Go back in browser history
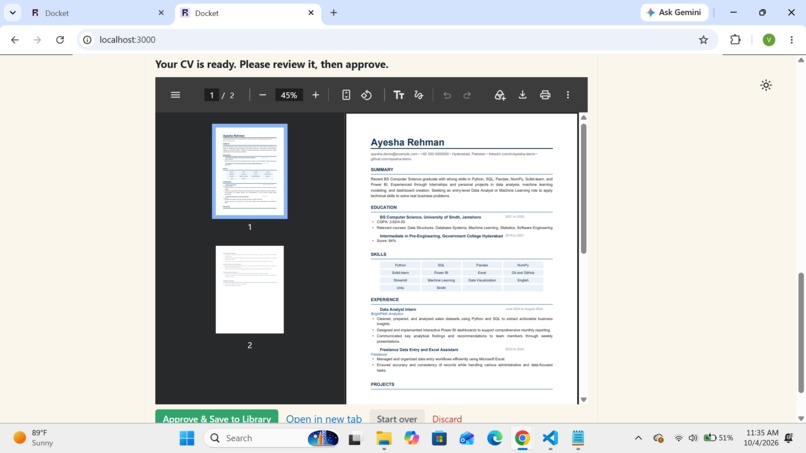 click(15, 40)
